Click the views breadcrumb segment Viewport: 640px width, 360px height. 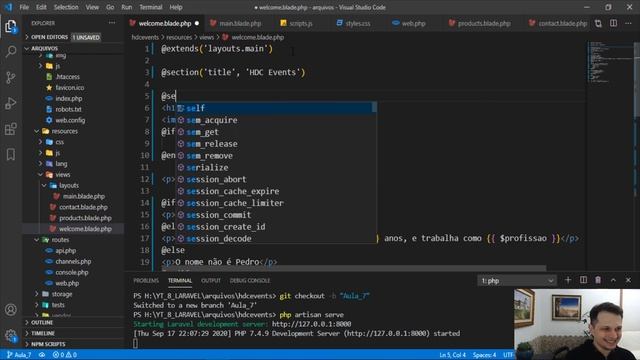pos(207,37)
